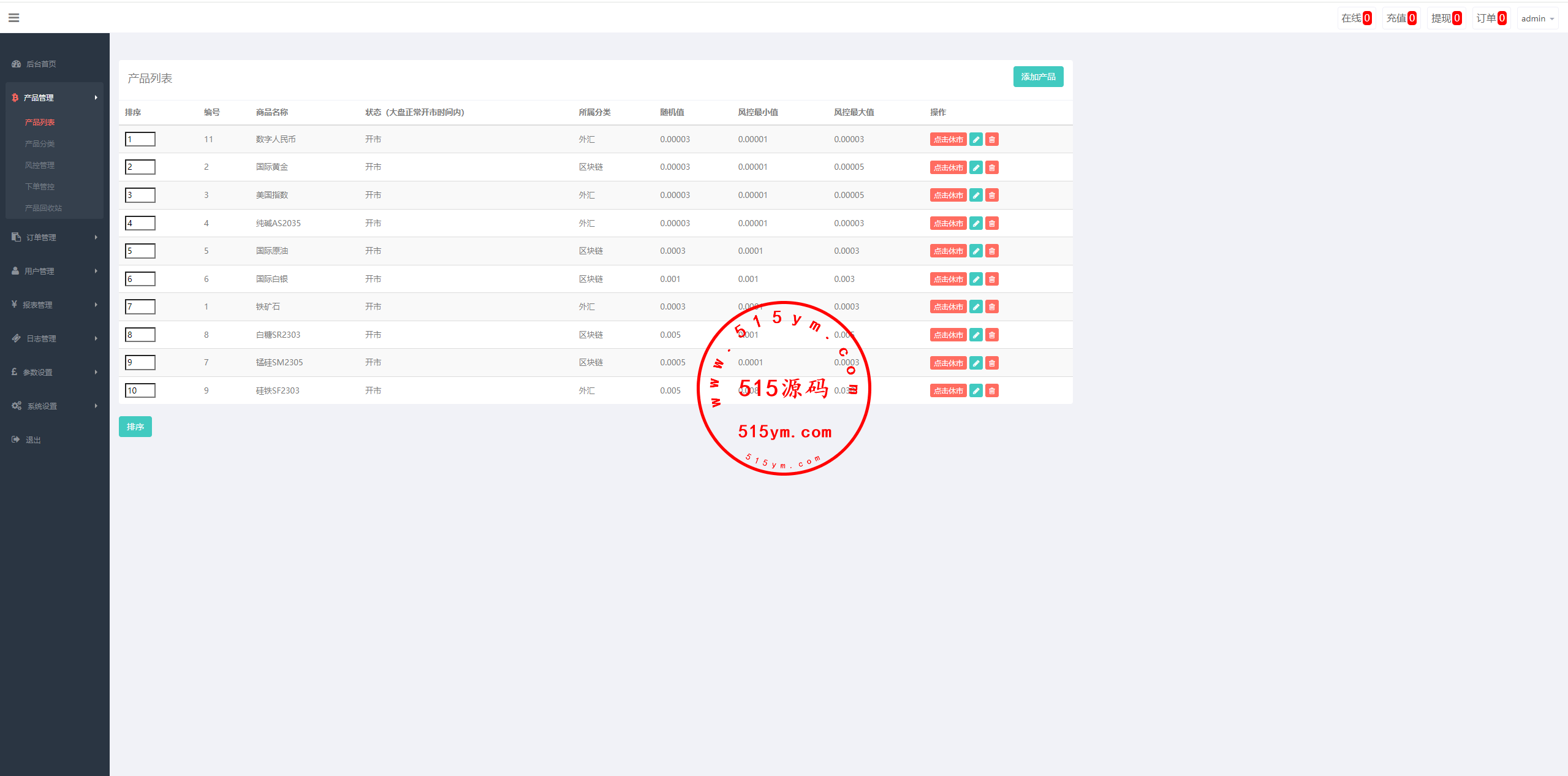Click the 添加产品 button
This screenshot has height=776, width=1568.
tap(1038, 77)
